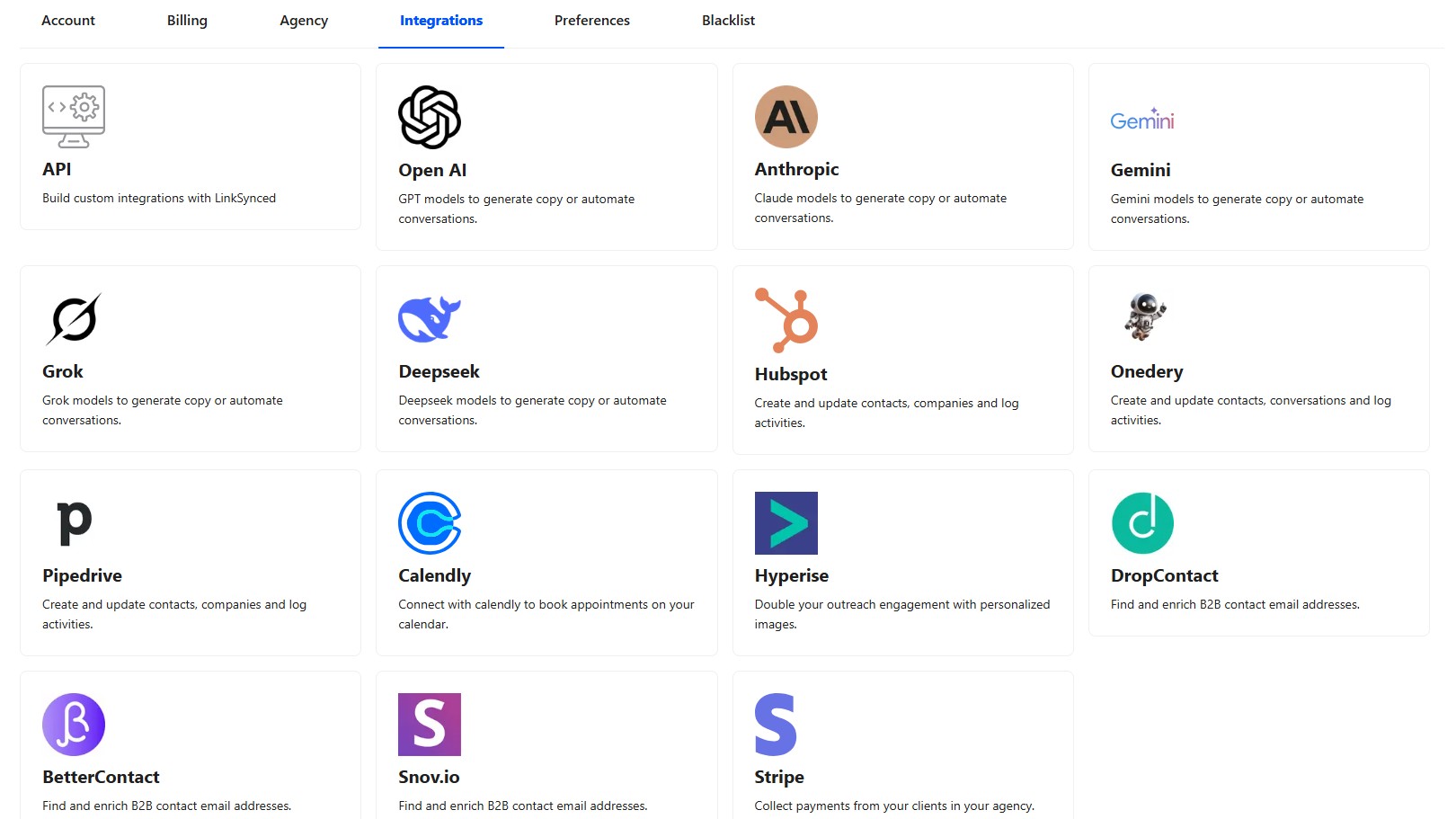Click the 'Deepseek models to generate copy' description

click(533, 410)
